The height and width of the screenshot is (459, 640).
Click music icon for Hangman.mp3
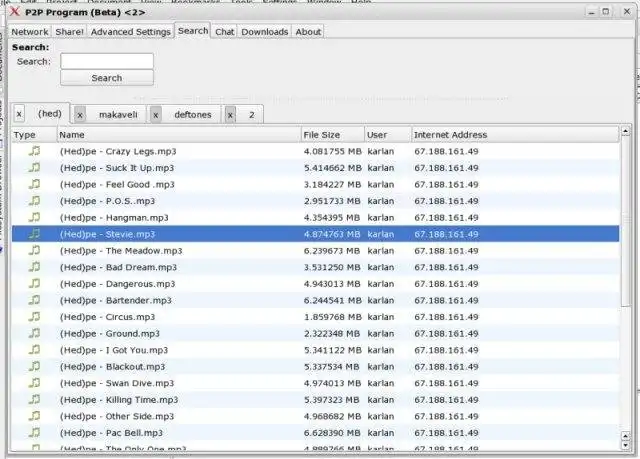click(34, 217)
